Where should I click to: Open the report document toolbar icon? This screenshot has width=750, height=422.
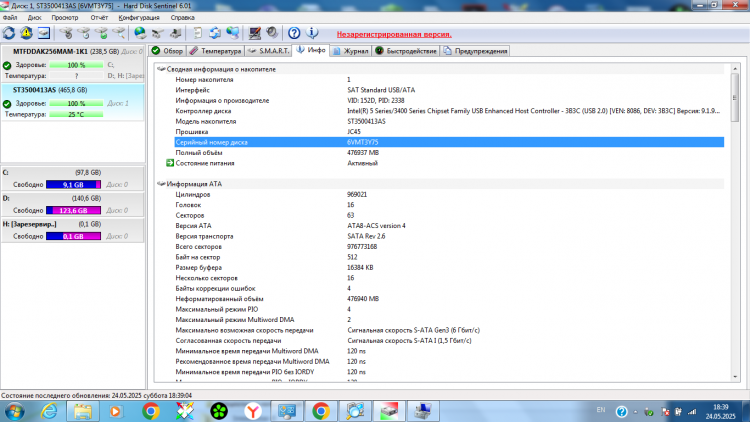[197, 33]
